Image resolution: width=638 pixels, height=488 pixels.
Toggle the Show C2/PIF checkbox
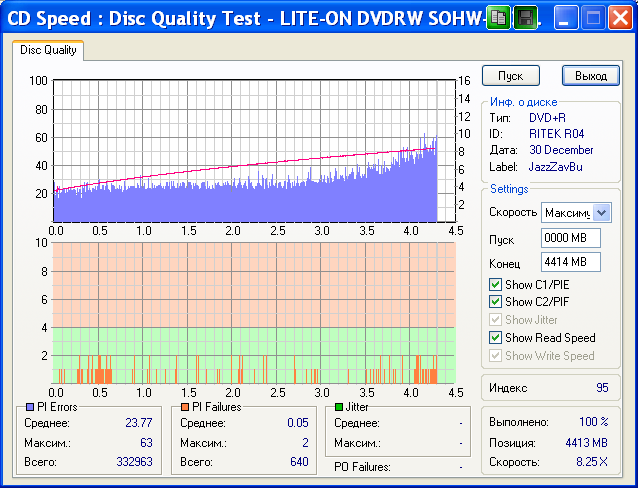coord(495,302)
